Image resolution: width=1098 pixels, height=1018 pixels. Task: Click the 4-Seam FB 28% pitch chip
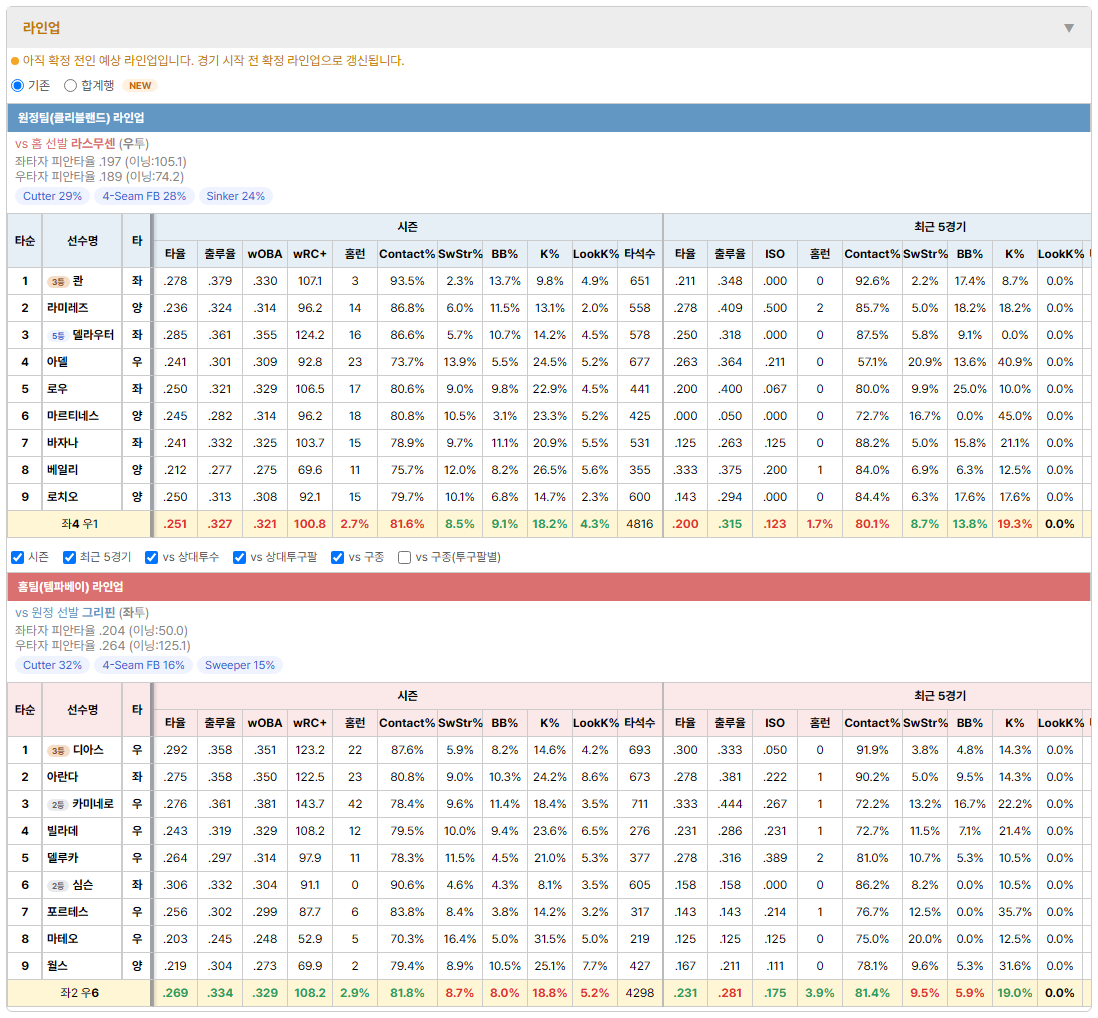(x=144, y=196)
